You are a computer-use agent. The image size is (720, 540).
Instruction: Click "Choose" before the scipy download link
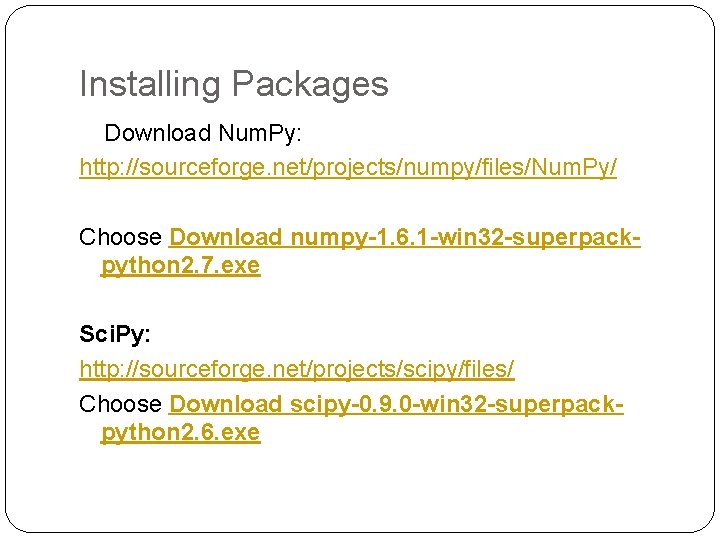coord(120,404)
